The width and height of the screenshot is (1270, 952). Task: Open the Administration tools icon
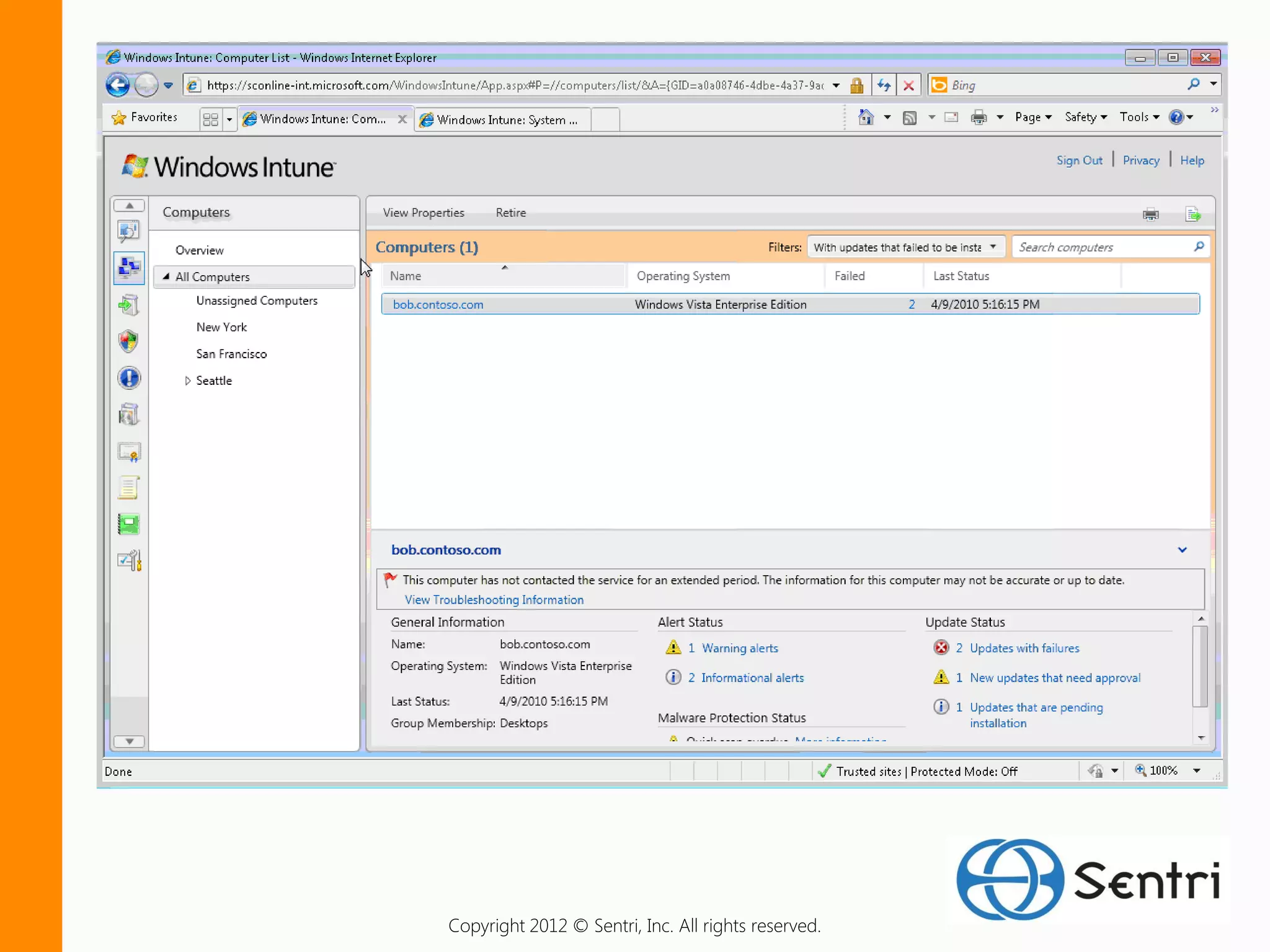[128, 562]
